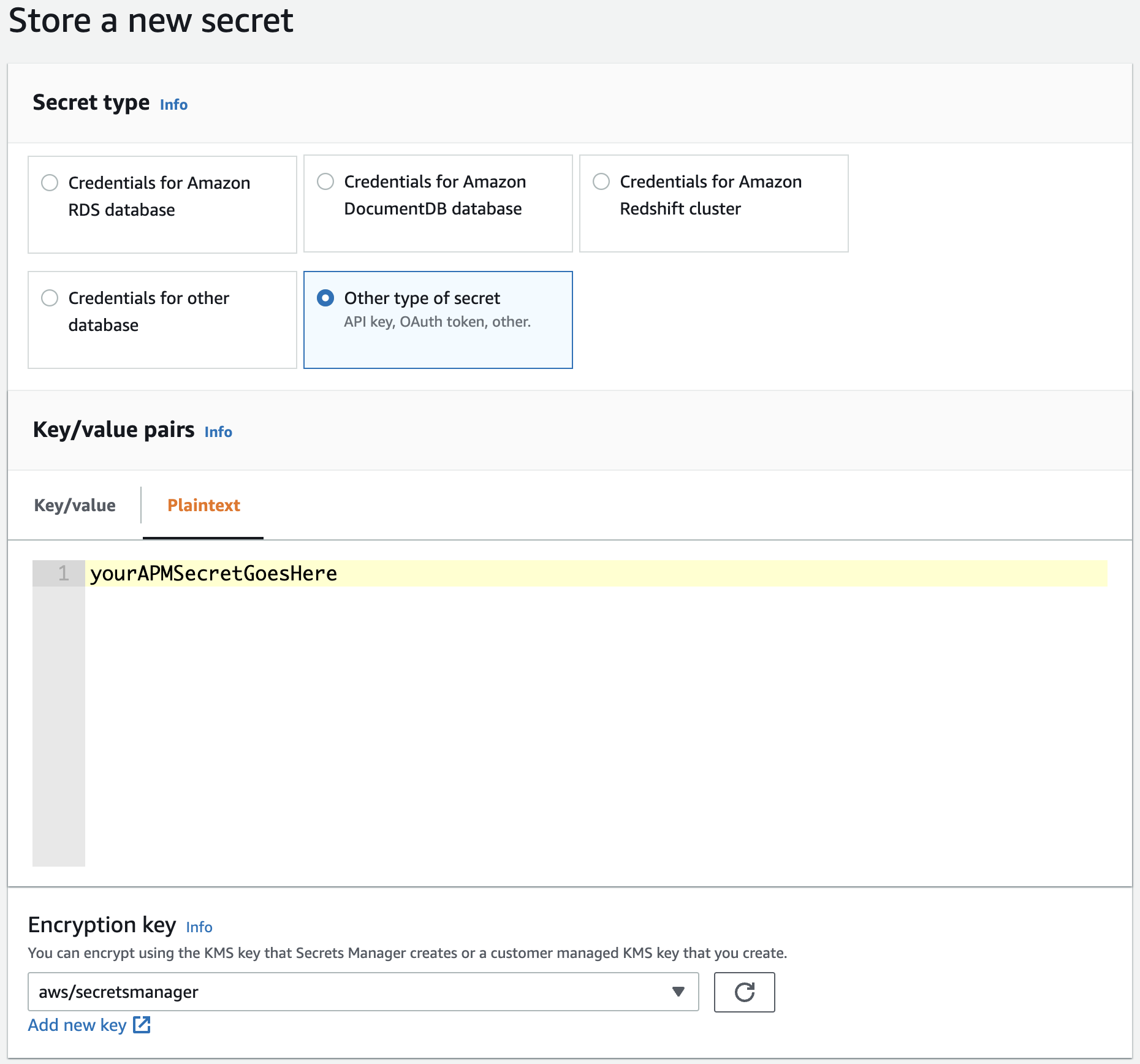Screen dimensions: 1140x1064
Task: Open Info next to Encryption key
Action: [199, 927]
